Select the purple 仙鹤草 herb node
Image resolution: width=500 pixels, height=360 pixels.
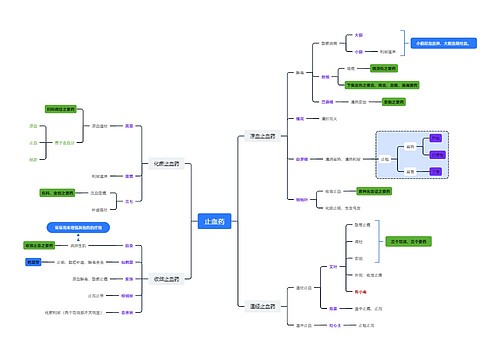click(127, 262)
